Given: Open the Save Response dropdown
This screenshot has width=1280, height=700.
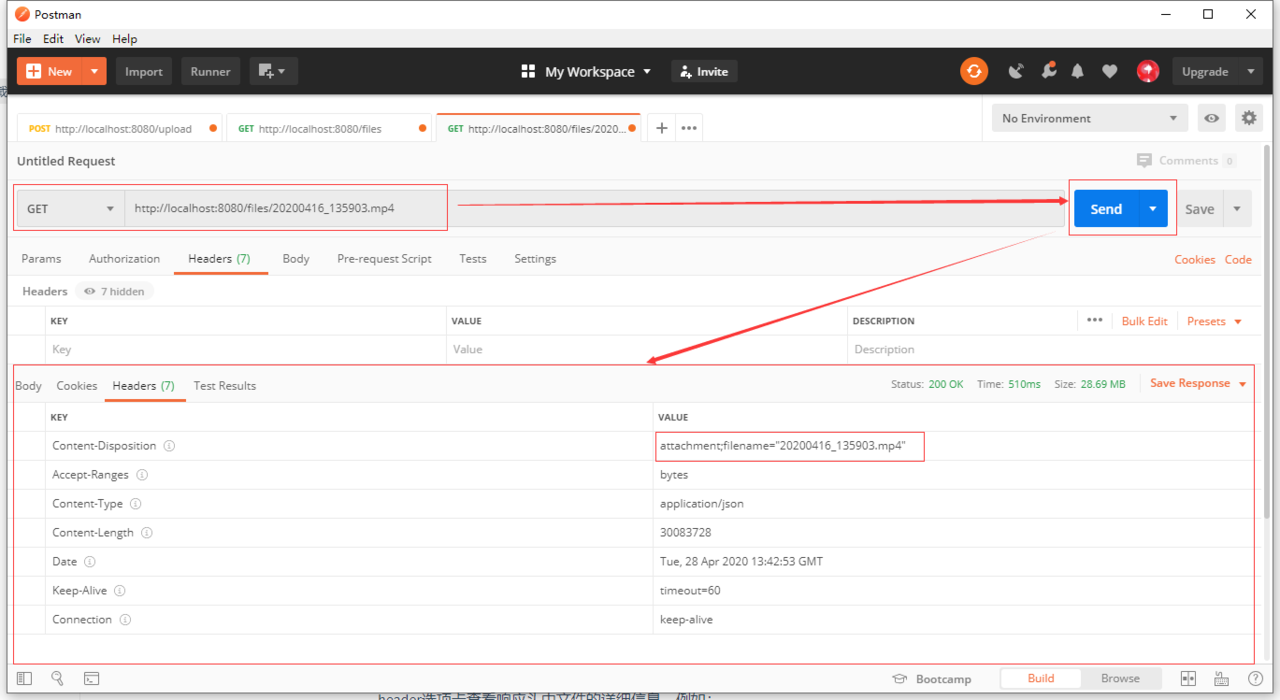Looking at the screenshot, I should (x=1198, y=383).
